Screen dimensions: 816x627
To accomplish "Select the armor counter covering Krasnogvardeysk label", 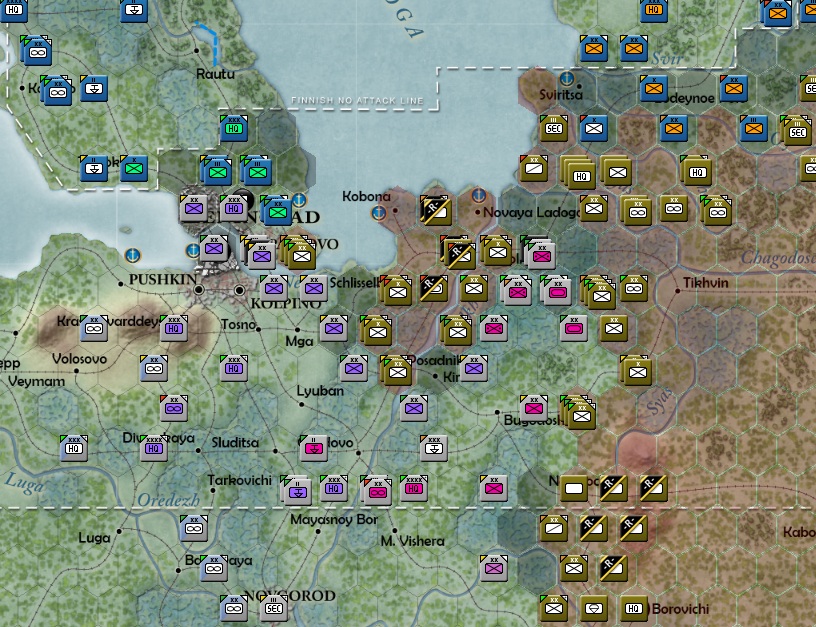I will tap(94, 328).
